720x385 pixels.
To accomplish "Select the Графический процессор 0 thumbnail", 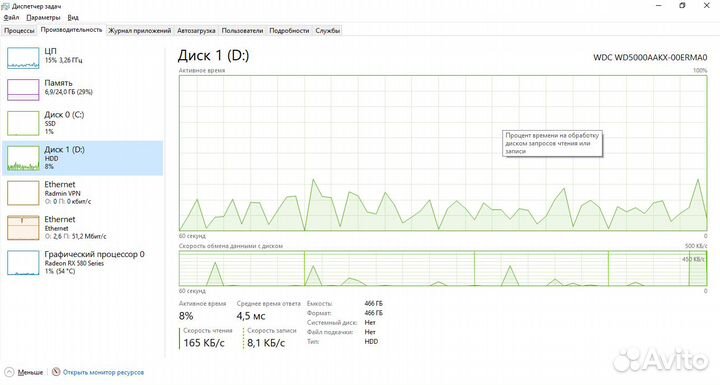I will [23, 263].
